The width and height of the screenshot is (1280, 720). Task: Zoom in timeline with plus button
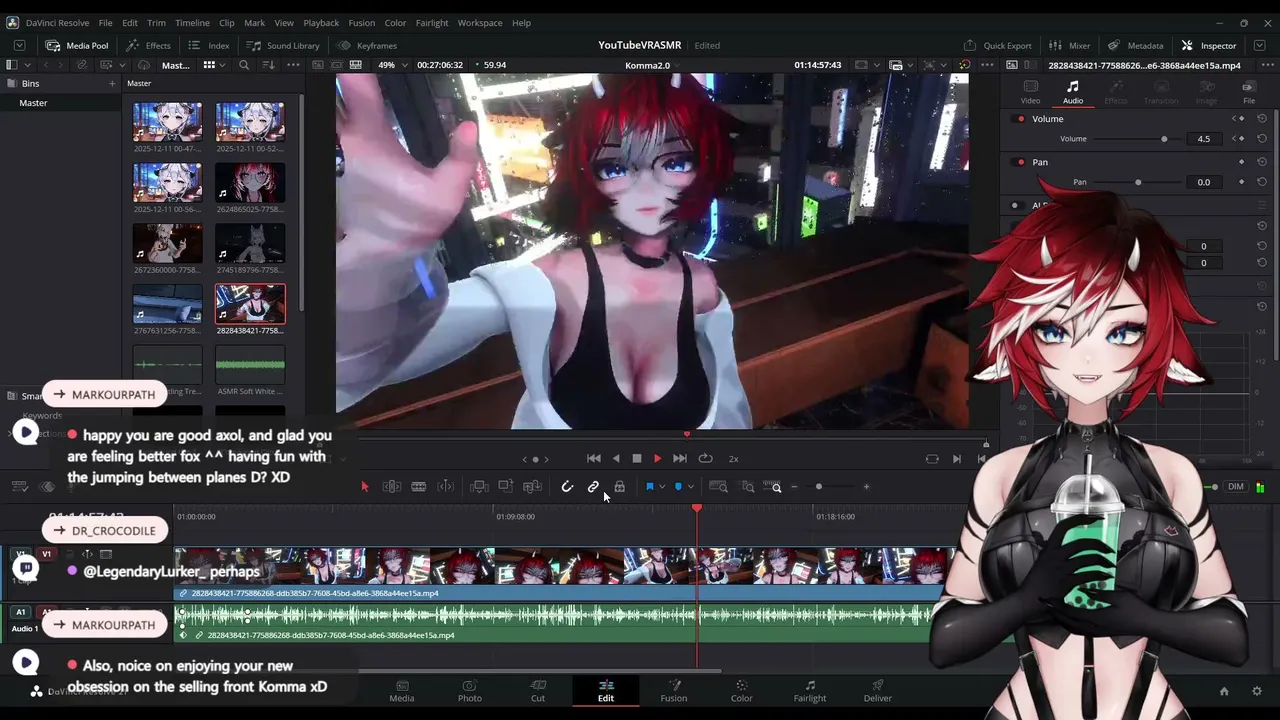pos(866,487)
